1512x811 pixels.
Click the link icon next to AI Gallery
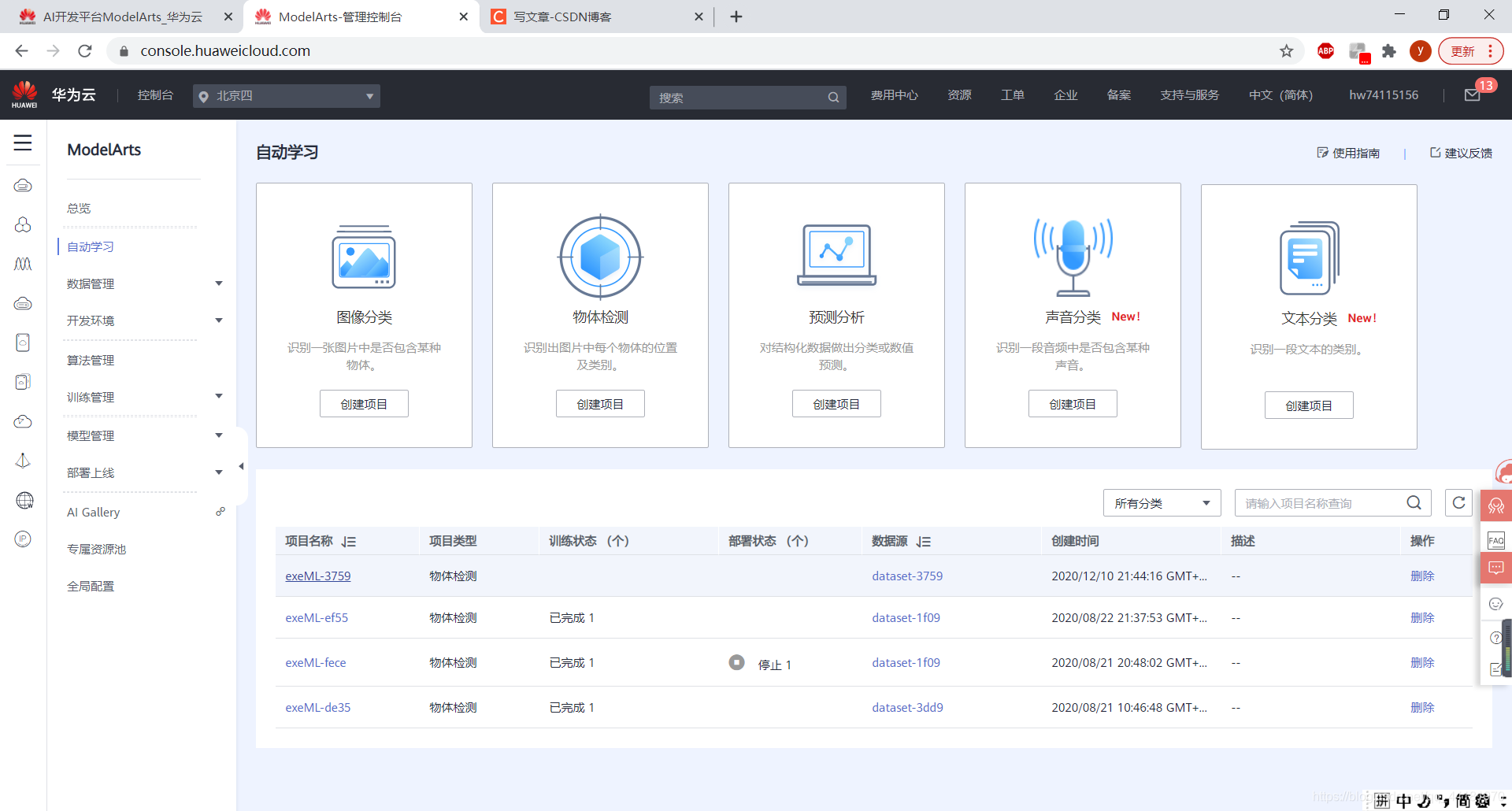[220, 512]
